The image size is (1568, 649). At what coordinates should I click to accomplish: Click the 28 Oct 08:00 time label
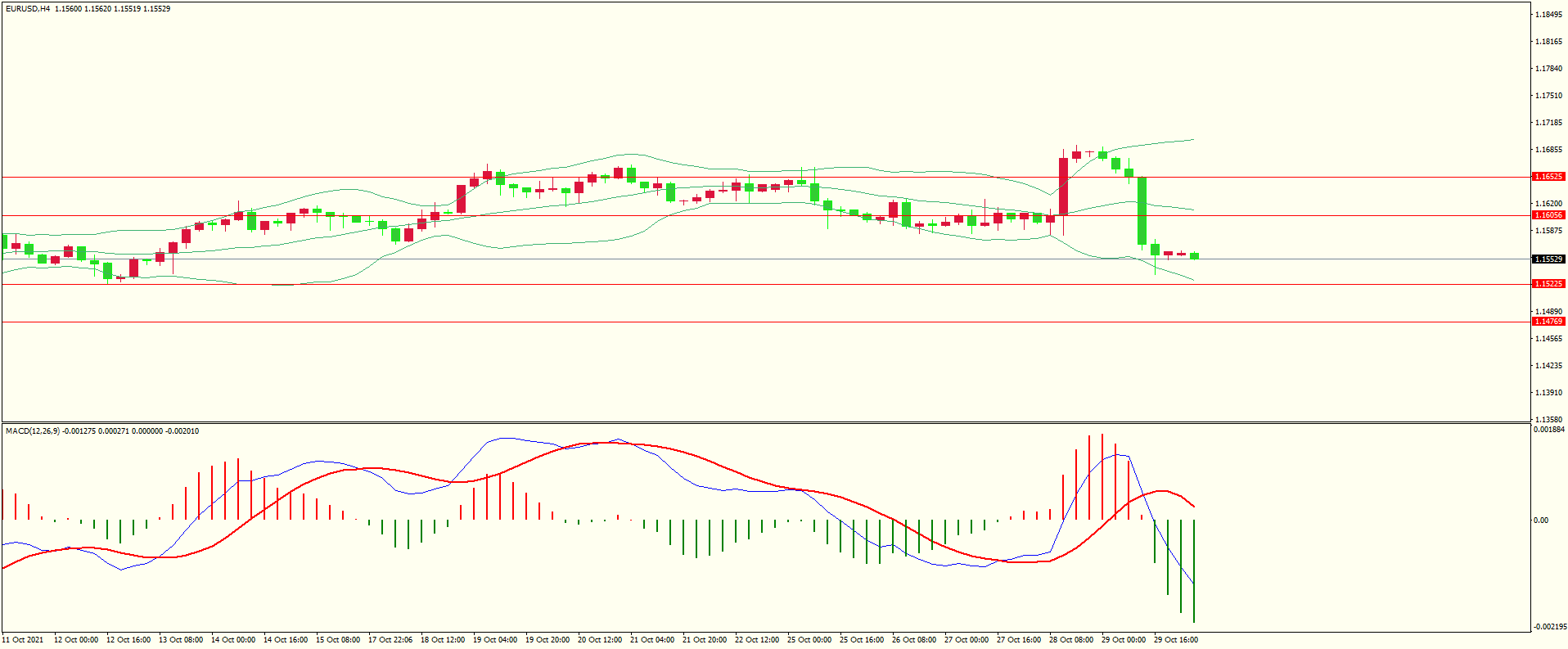1071,640
